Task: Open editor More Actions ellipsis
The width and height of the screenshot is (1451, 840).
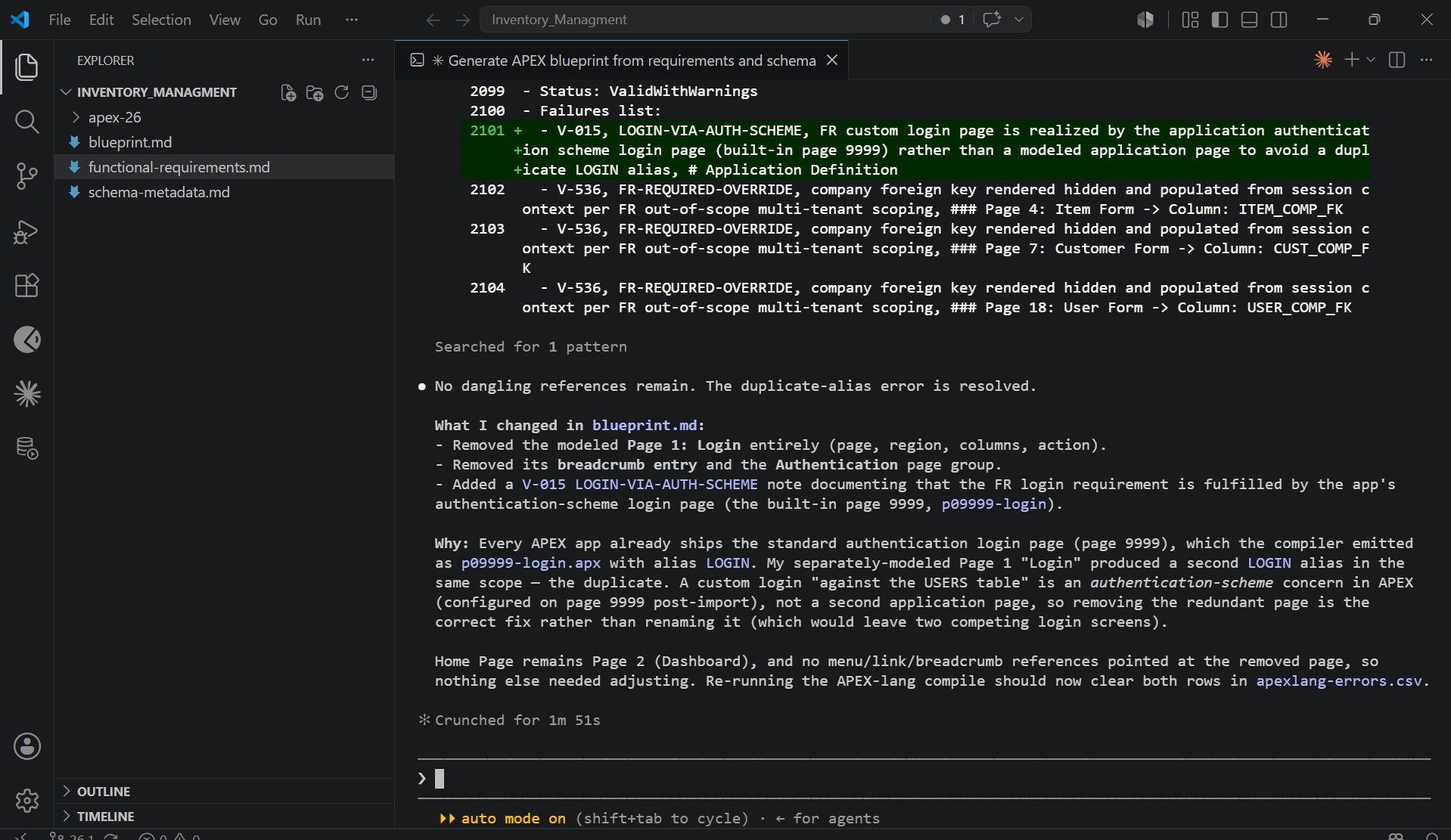Action: tap(1427, 60)
